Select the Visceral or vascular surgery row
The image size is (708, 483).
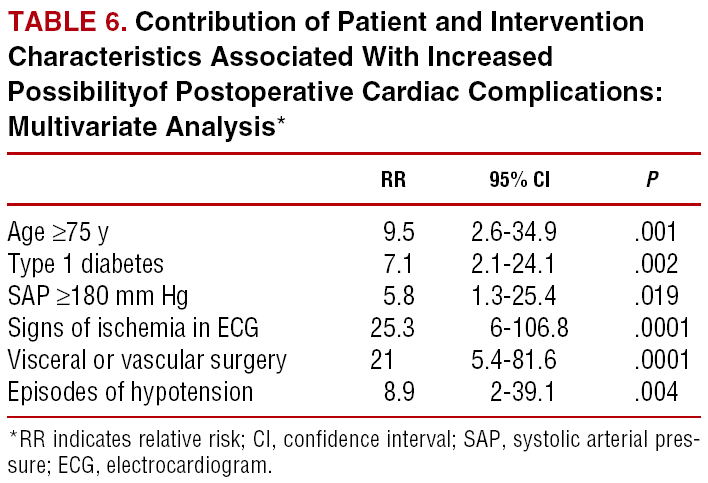[146, 361]
